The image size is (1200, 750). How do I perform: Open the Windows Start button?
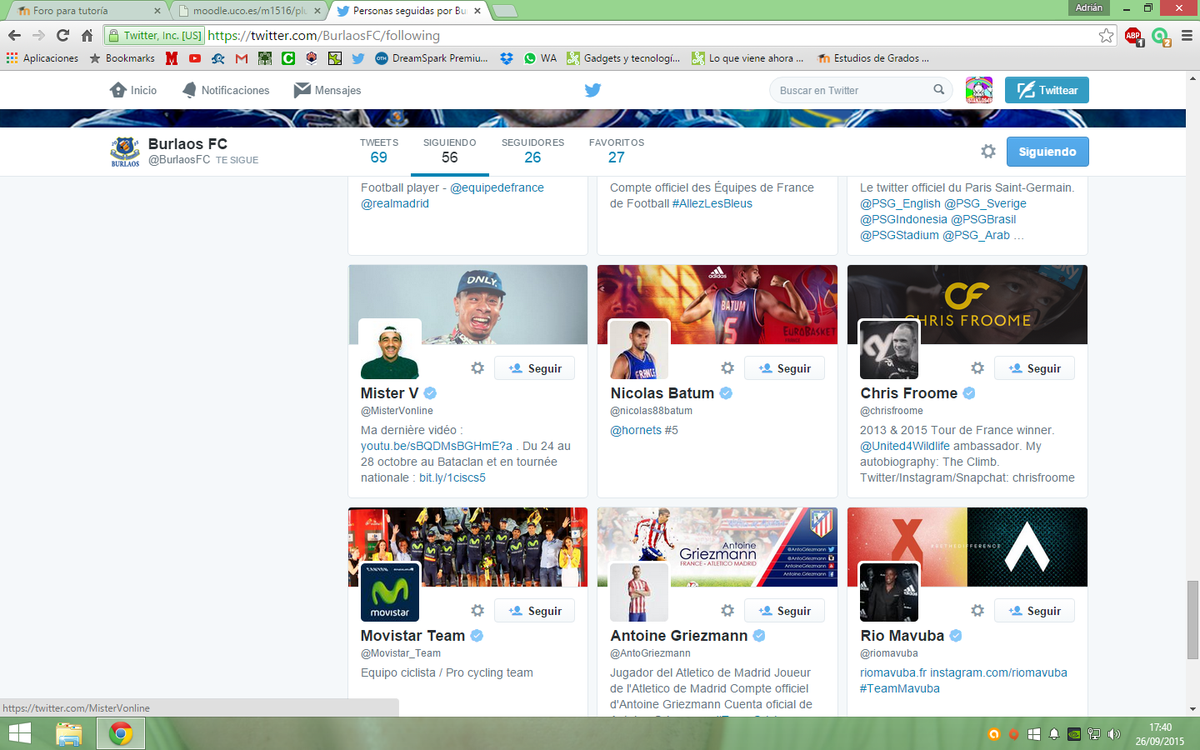(x=20, y=734)
